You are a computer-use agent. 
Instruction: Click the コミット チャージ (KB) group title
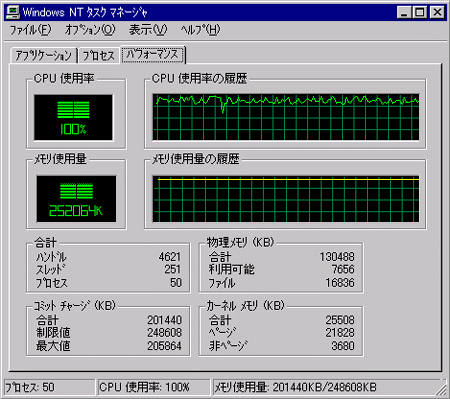(74, 305)
